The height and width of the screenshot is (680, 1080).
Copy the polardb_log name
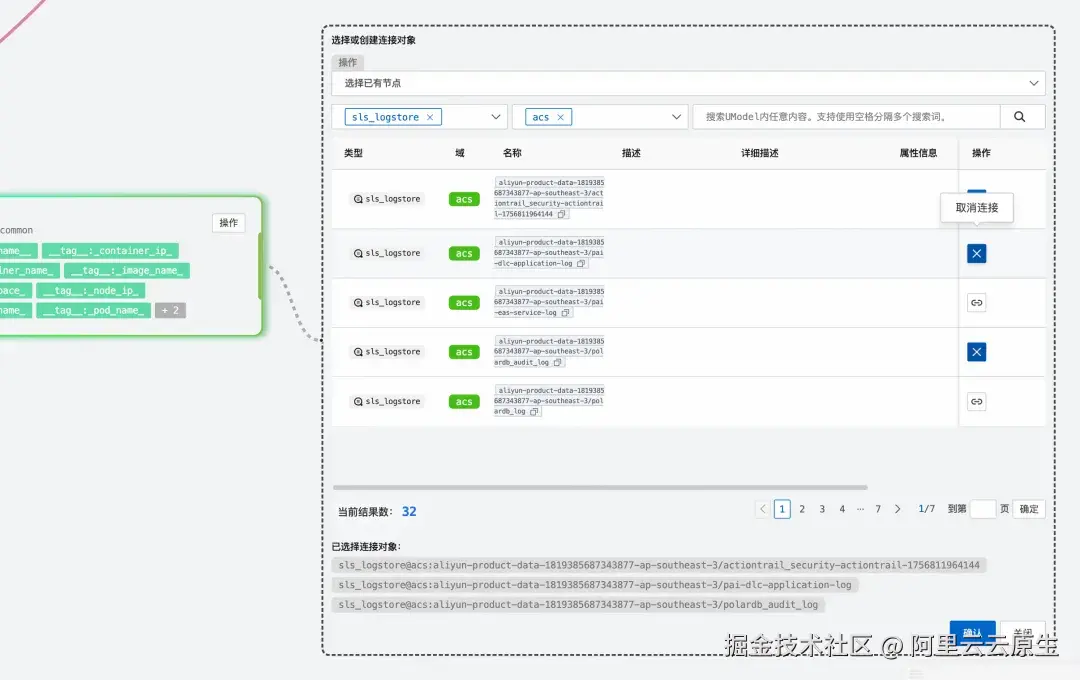(x=534, y=411)
